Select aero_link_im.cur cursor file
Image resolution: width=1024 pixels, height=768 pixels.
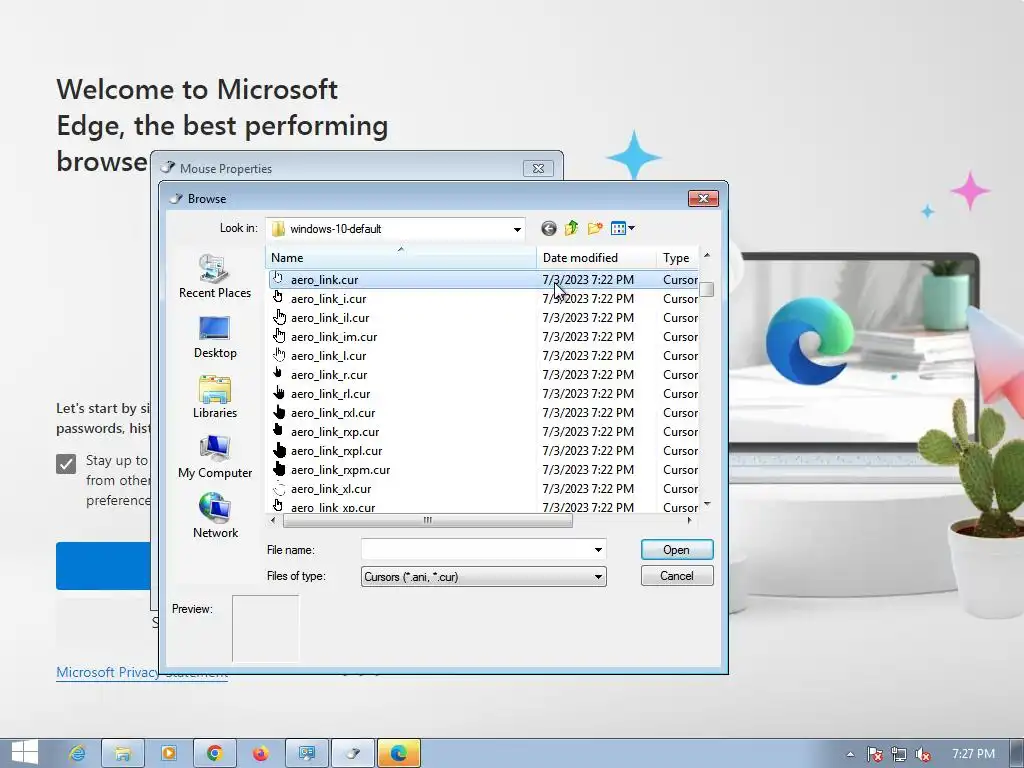[x=334, y=336]
